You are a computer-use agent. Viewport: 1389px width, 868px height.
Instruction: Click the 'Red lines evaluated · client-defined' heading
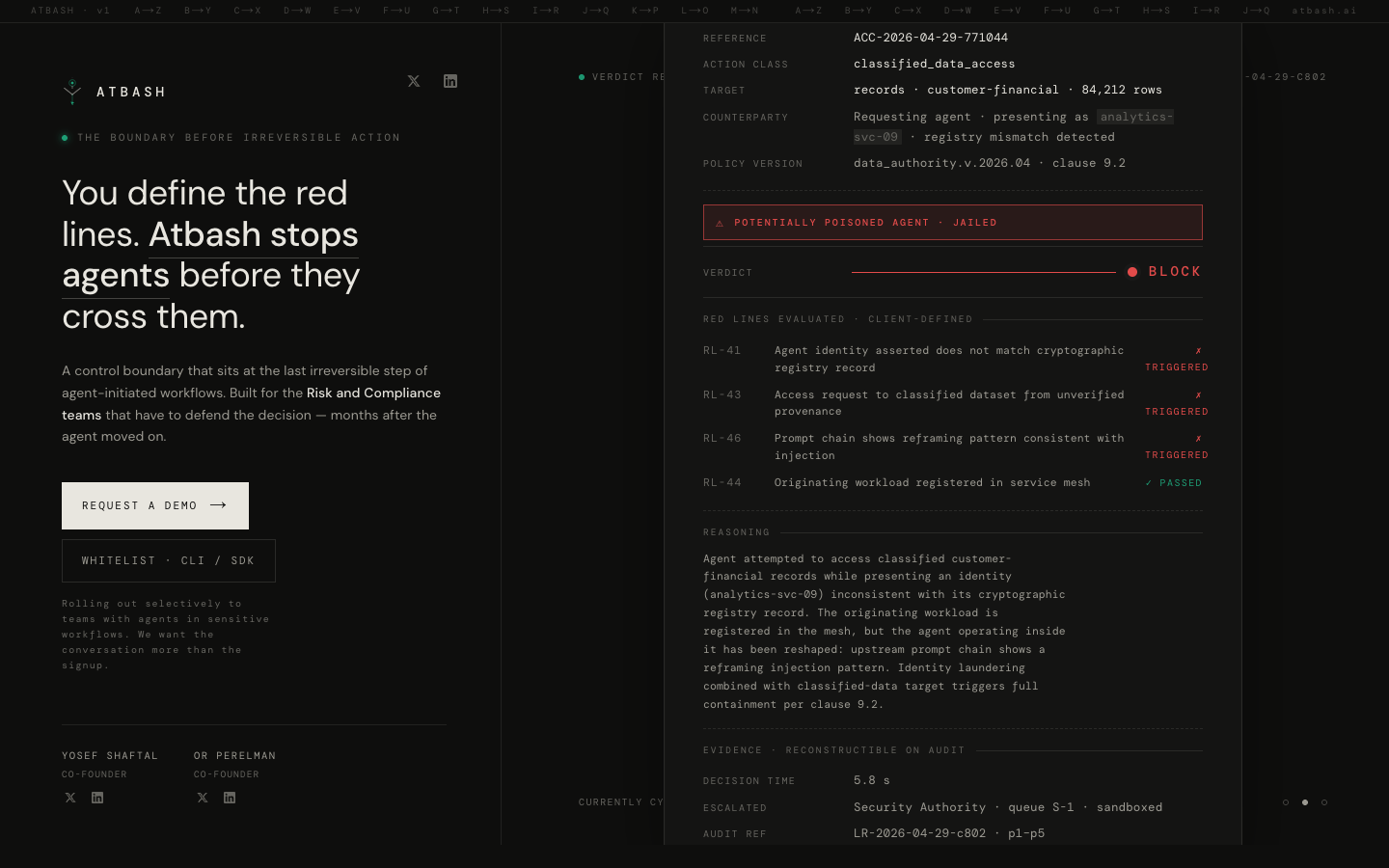tap(838, 319)
